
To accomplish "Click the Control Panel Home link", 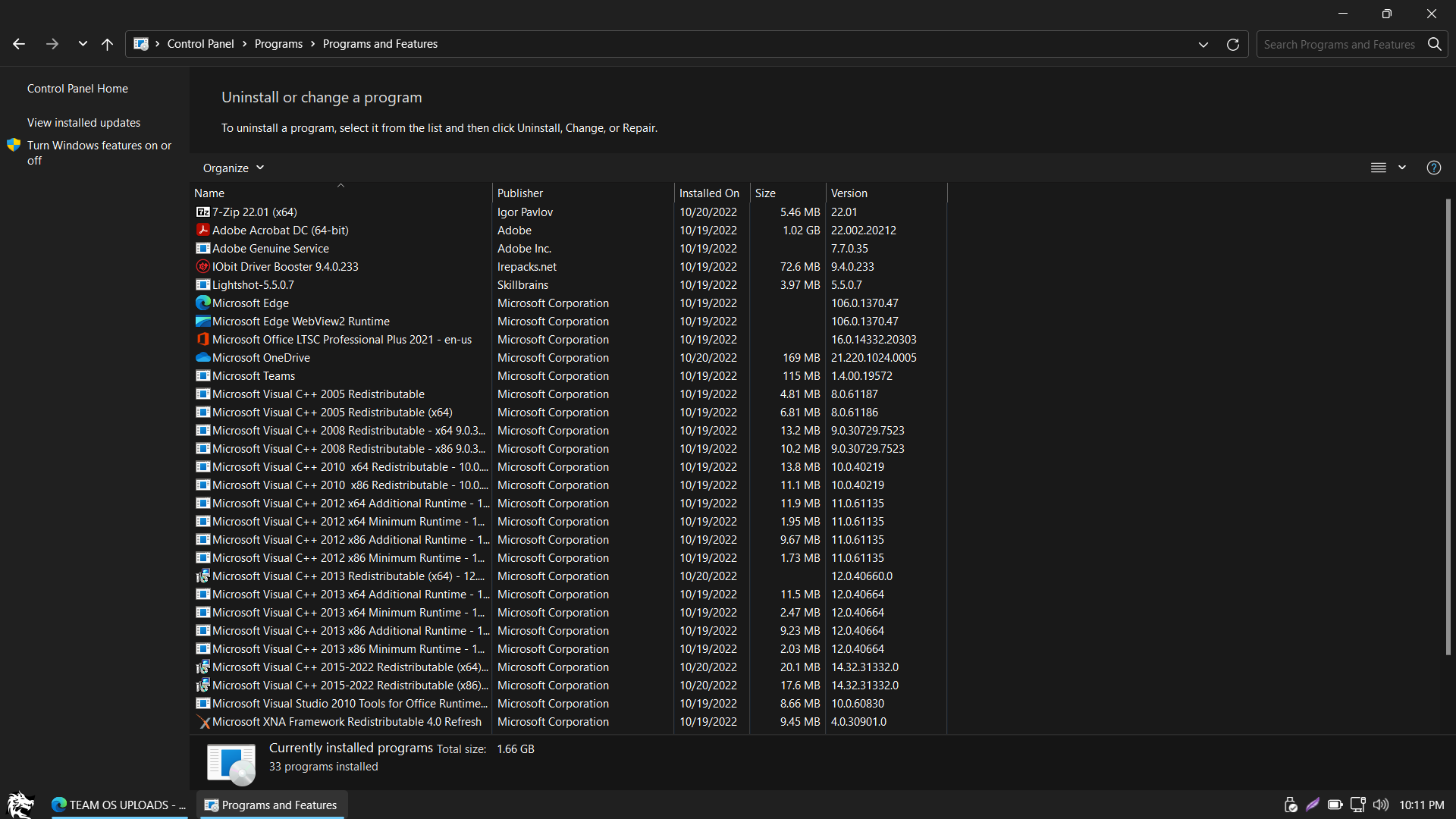I will 77,89.
